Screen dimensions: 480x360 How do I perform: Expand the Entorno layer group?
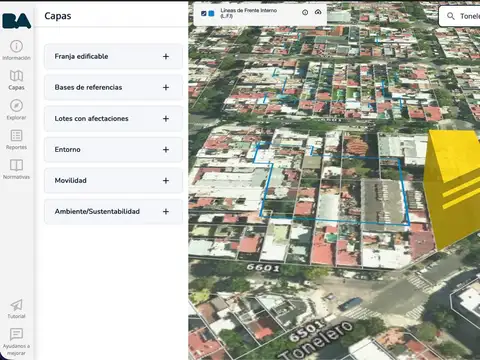coord(113,149)
